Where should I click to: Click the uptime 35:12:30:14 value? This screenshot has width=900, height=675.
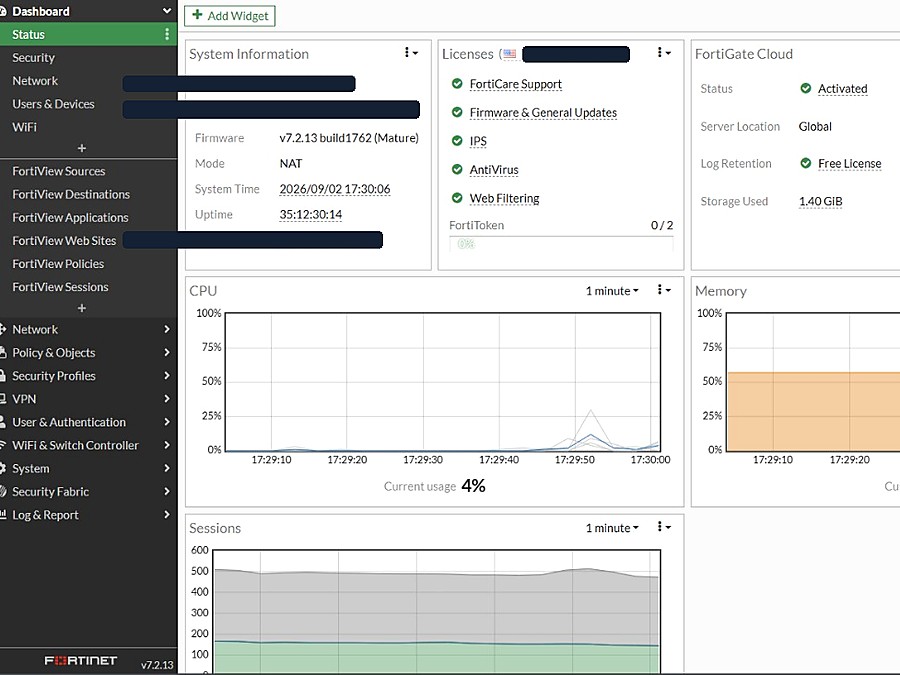point(311,214)
